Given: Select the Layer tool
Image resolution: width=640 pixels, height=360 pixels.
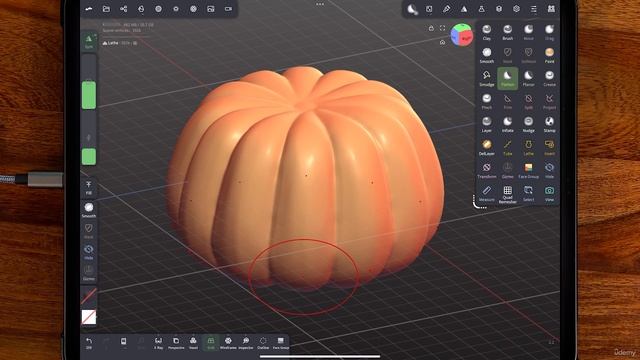Looking at the screenshot, I should (x=487, y=124).
